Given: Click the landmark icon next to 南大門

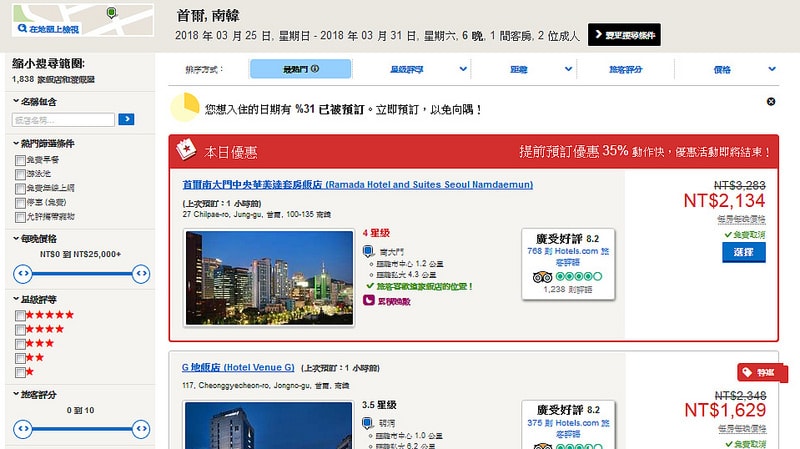Looking at the screenshot, I should coord(368,251).
